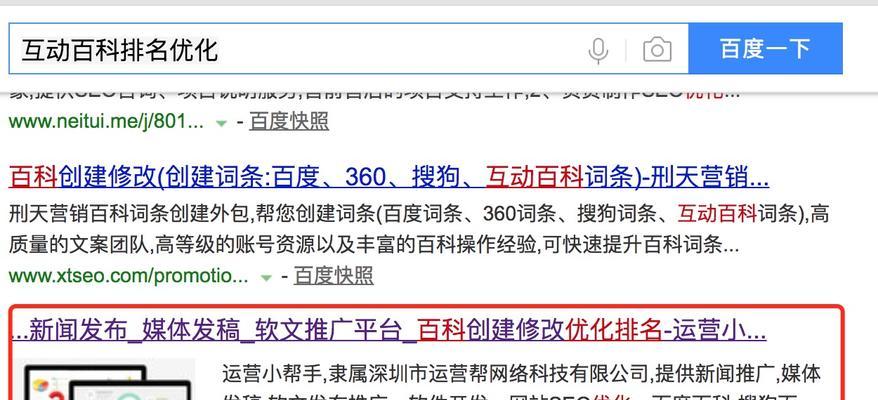The width and height of the screenshot is (878, 400).
Task: Open 百度快照 link next to www.xtseo.com
Action: [x=334, y=276]
